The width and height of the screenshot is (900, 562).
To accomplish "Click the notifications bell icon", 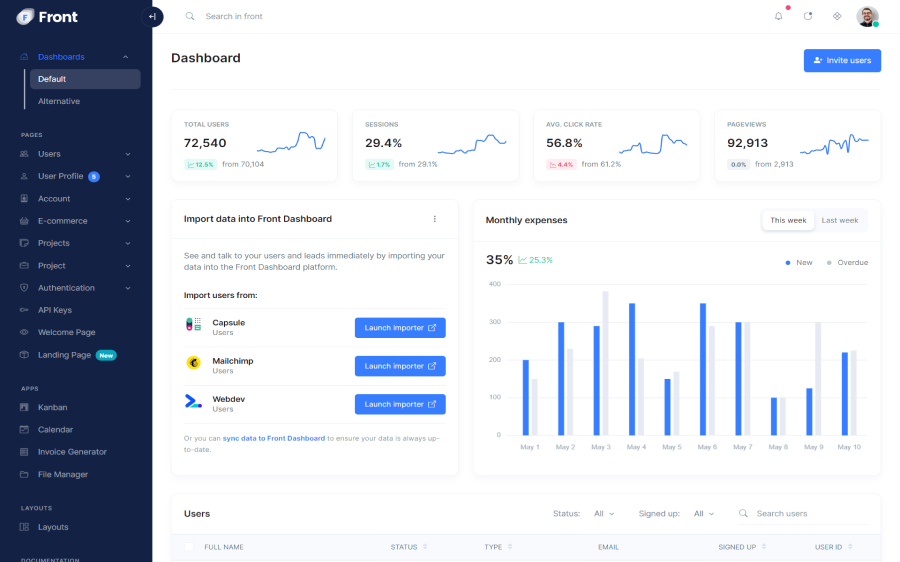I will 779,16.
